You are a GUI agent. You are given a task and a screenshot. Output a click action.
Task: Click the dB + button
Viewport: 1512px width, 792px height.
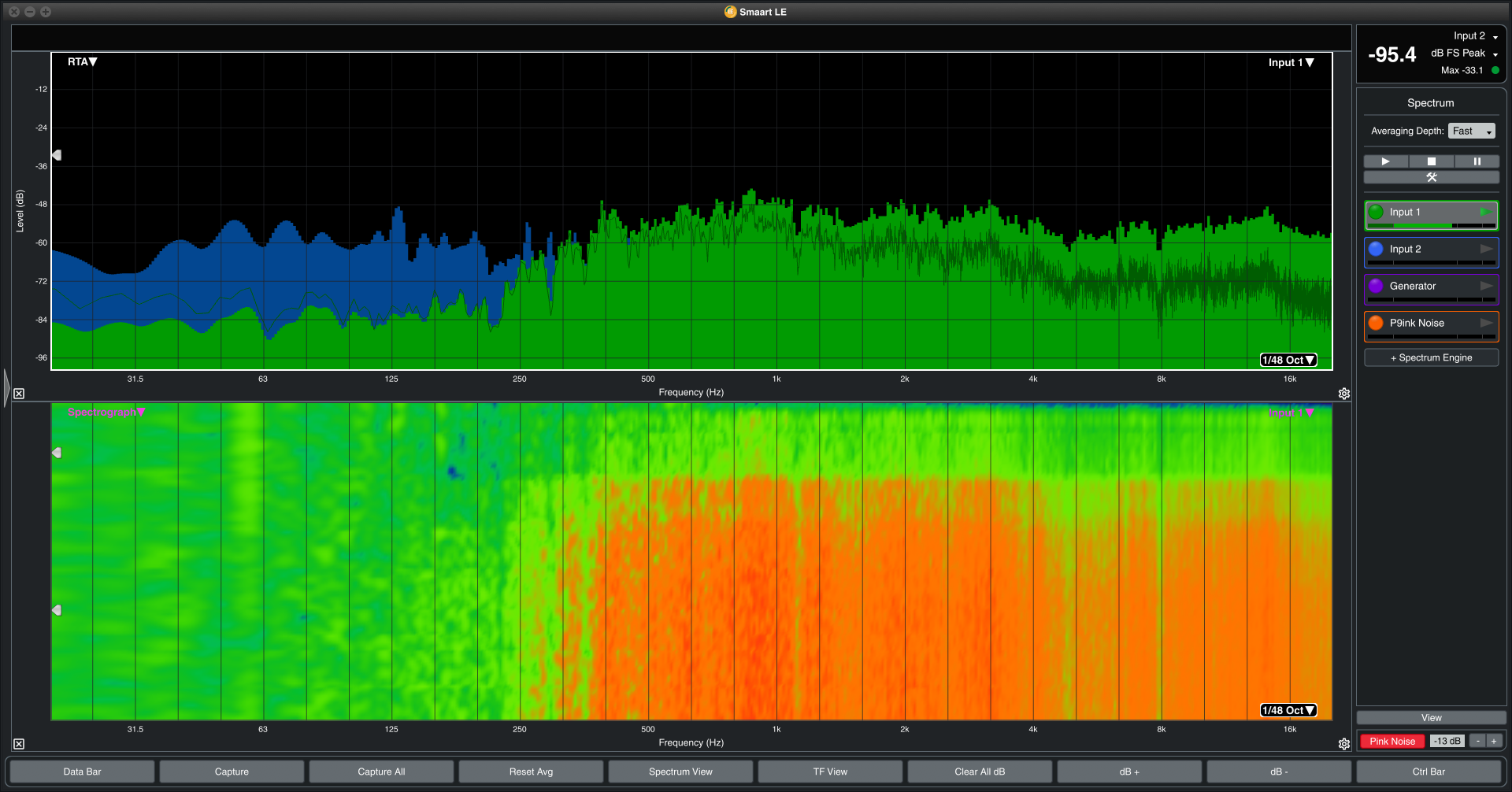click(x=1129, y=772)
